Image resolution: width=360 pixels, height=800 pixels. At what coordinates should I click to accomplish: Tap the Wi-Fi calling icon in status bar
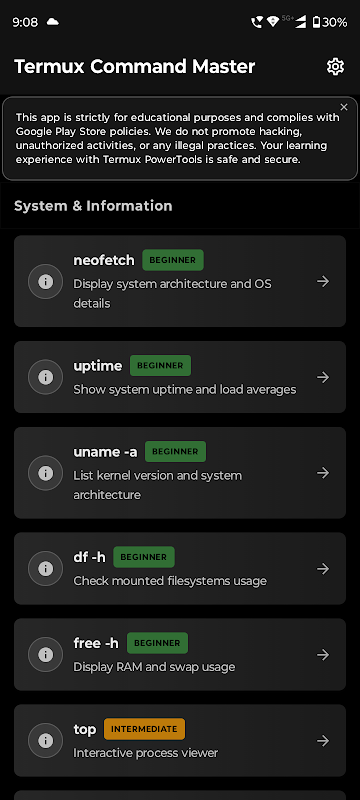coord(256,22)
